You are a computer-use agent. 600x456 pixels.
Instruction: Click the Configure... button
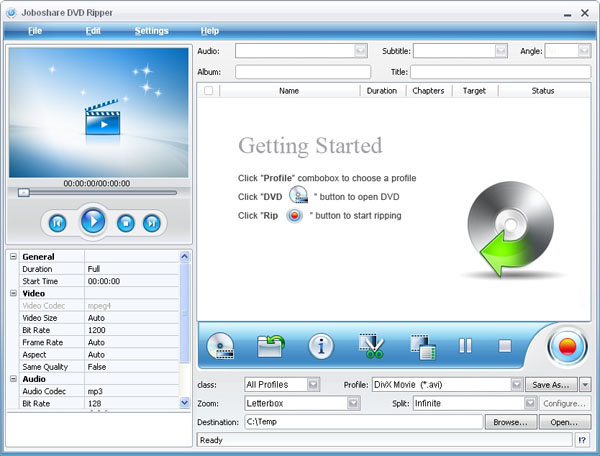564,403
